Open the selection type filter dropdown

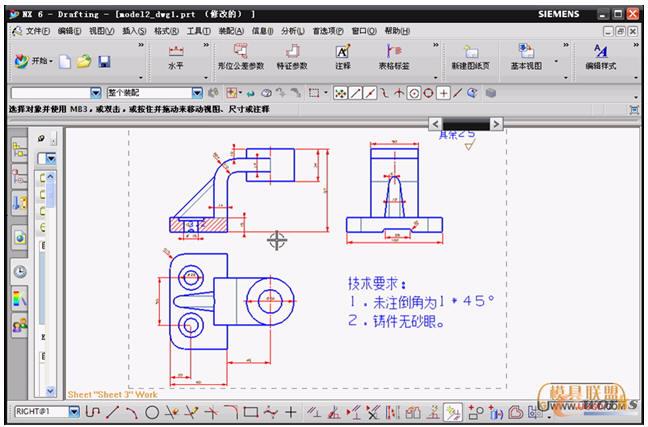pyautogui.click(x=96, y=93)
